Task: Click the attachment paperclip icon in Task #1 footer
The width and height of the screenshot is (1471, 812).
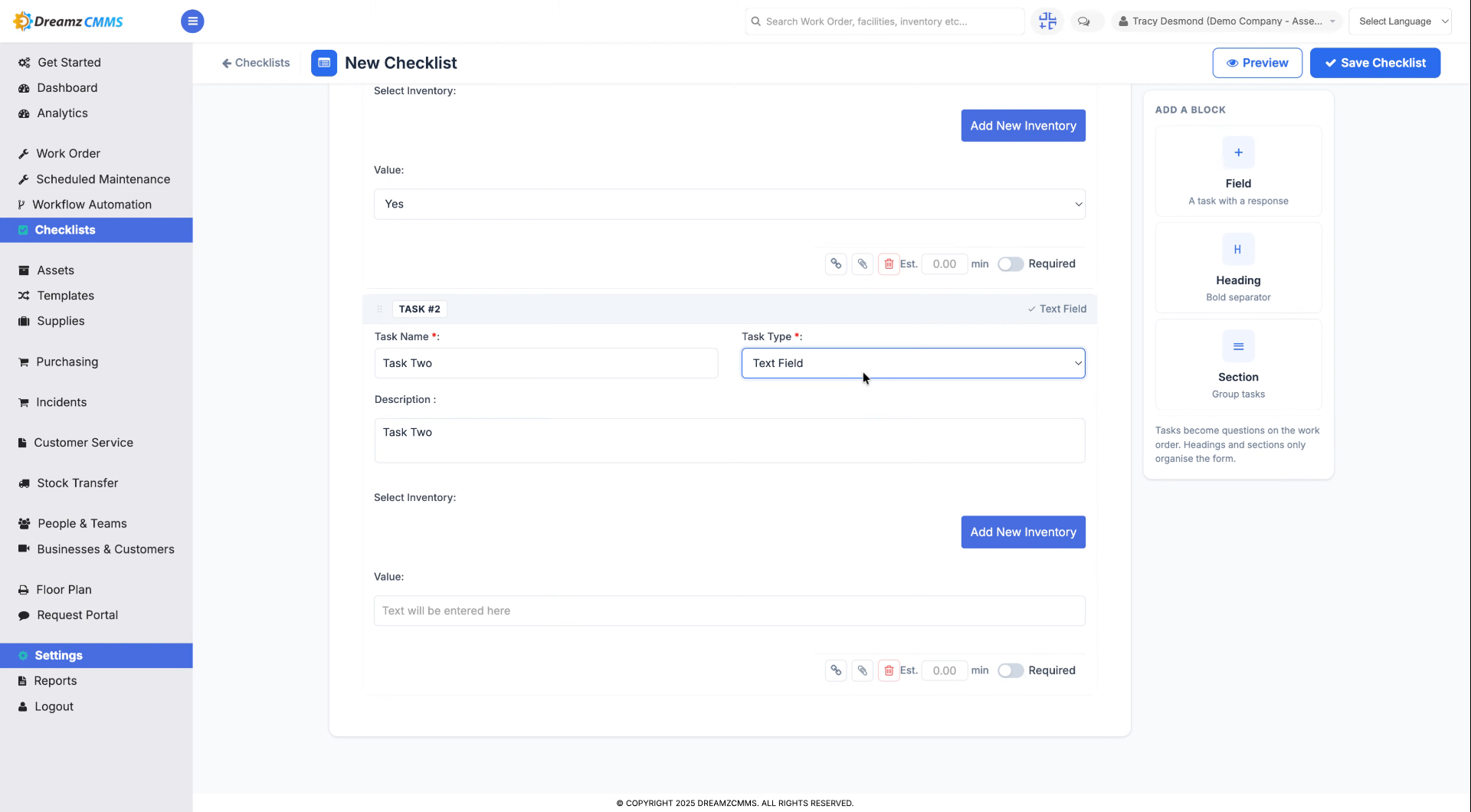Action: [862, 264]
